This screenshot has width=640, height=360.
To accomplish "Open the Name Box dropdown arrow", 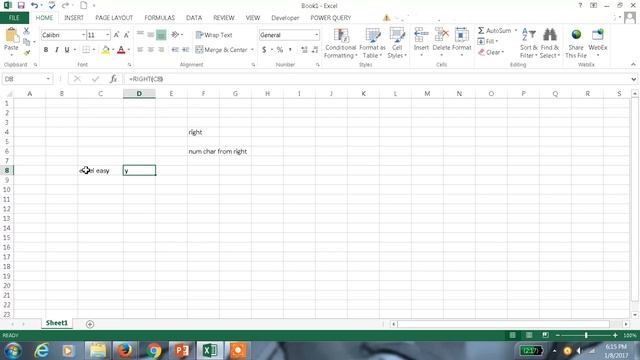I will pyautogui.click(x=48, y=79).
